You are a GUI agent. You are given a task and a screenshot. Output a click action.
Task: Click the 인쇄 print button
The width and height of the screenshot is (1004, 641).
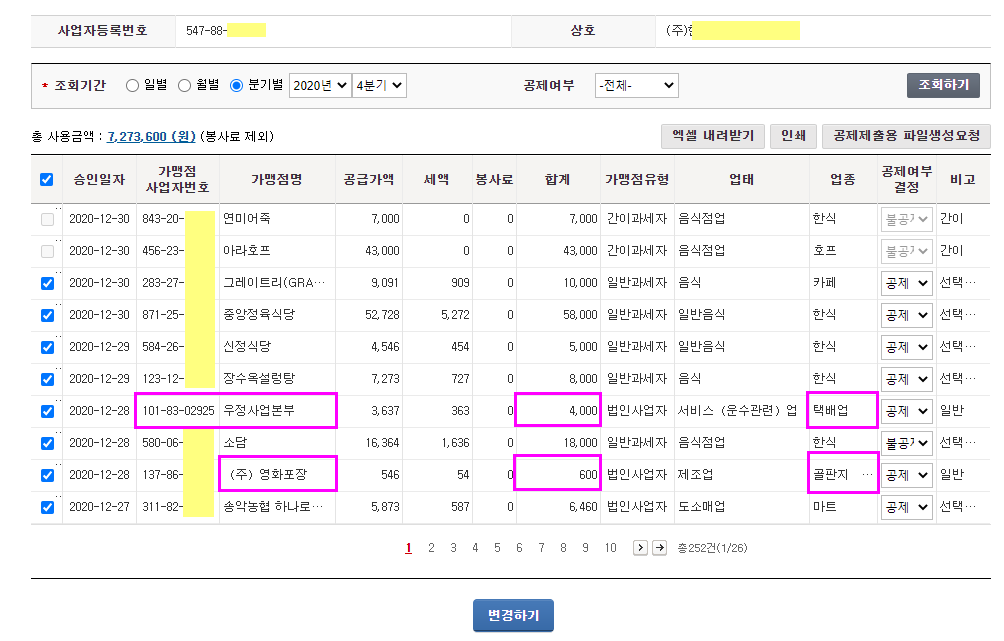coord(793,136)
